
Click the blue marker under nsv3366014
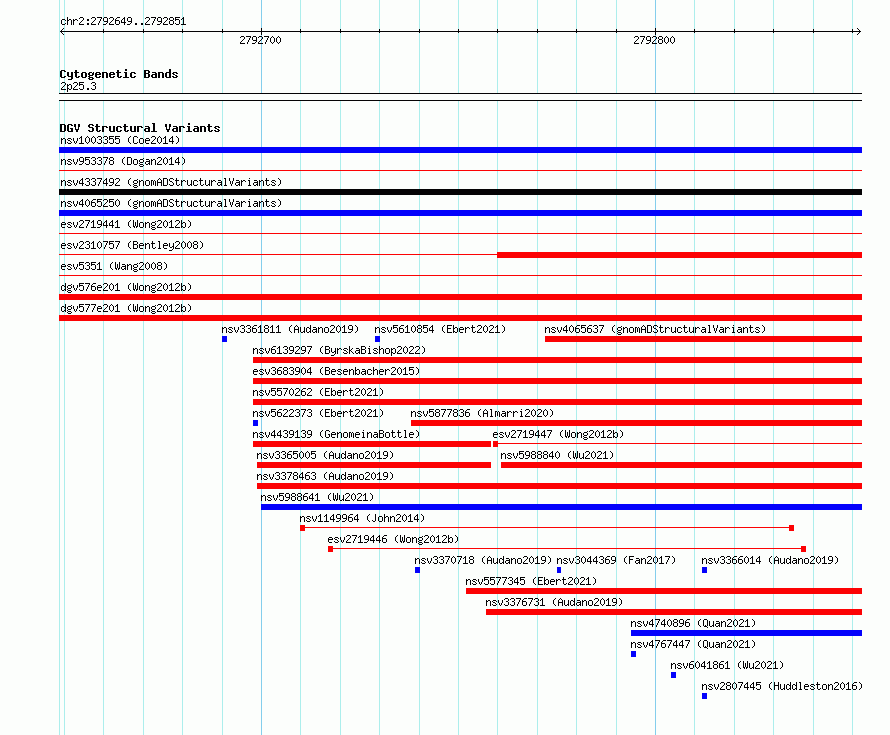point(704,570)
